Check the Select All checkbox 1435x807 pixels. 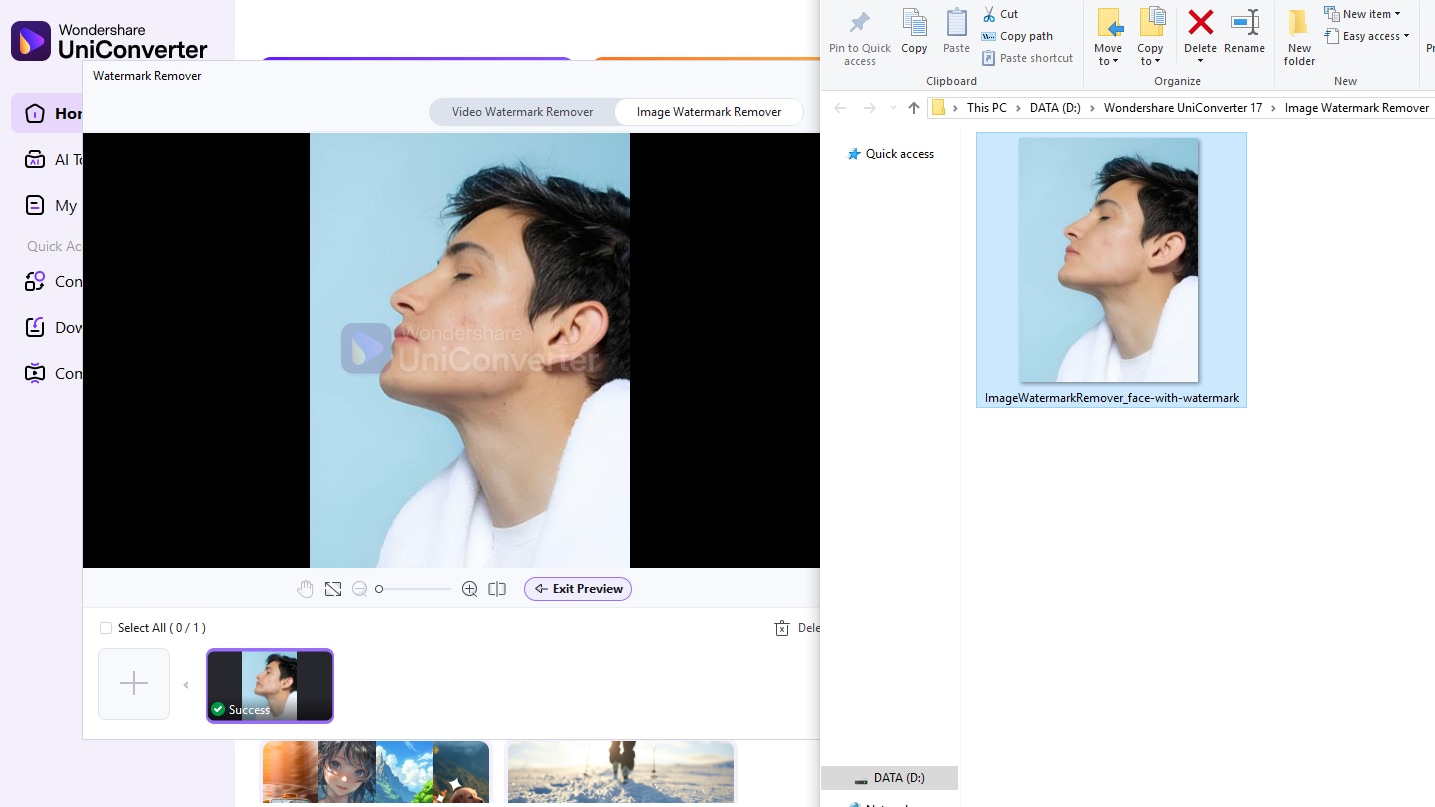pyautogui.click(x=106, y=628)
